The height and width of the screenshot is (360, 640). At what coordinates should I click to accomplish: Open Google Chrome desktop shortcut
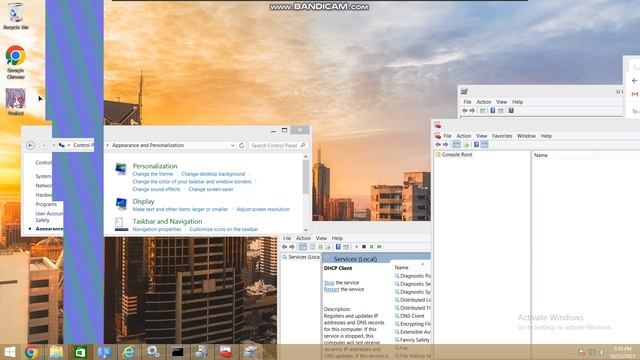tap(16, 61)
